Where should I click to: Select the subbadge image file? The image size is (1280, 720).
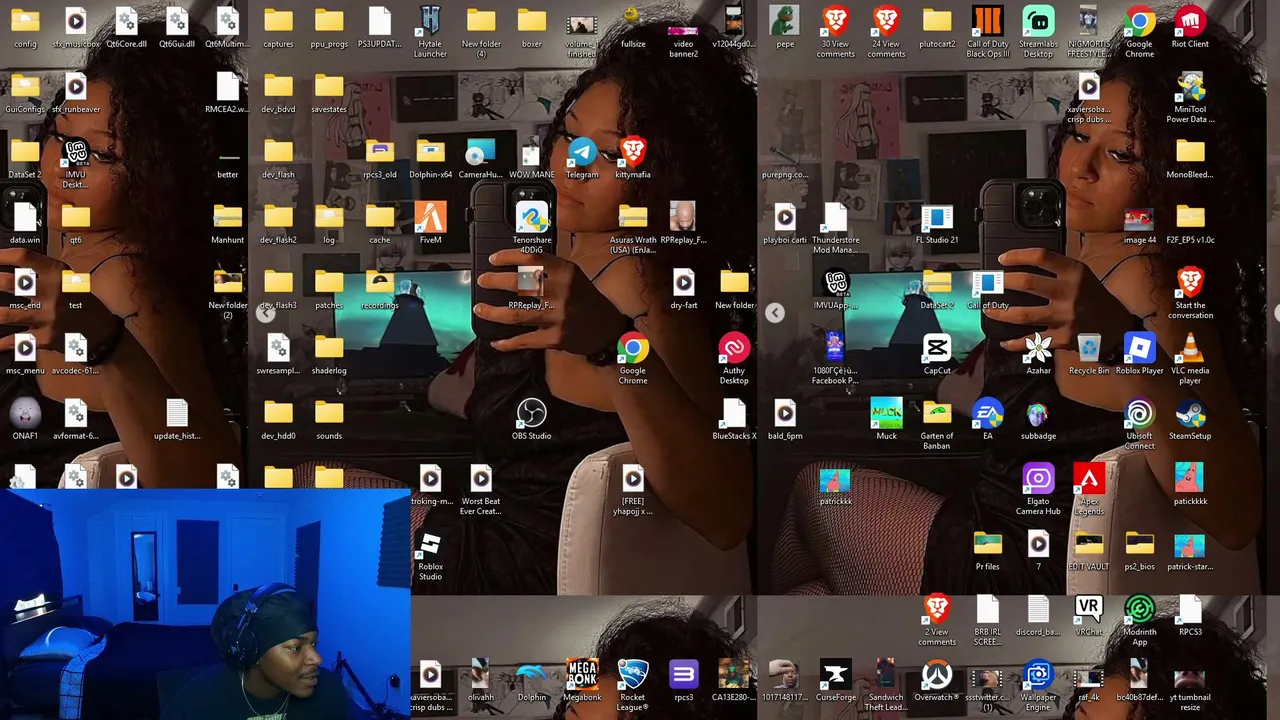point(1038,419)
